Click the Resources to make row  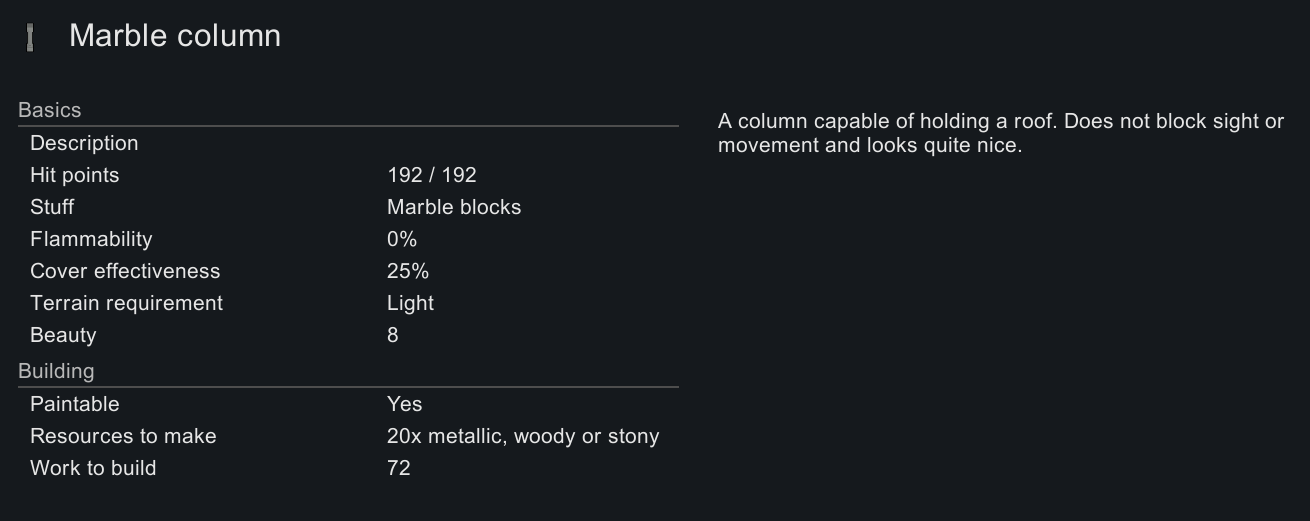pos(348,436)
